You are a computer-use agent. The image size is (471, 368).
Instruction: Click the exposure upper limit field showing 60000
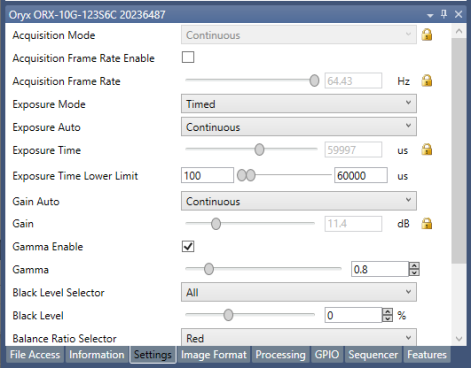tap(361, 175)
